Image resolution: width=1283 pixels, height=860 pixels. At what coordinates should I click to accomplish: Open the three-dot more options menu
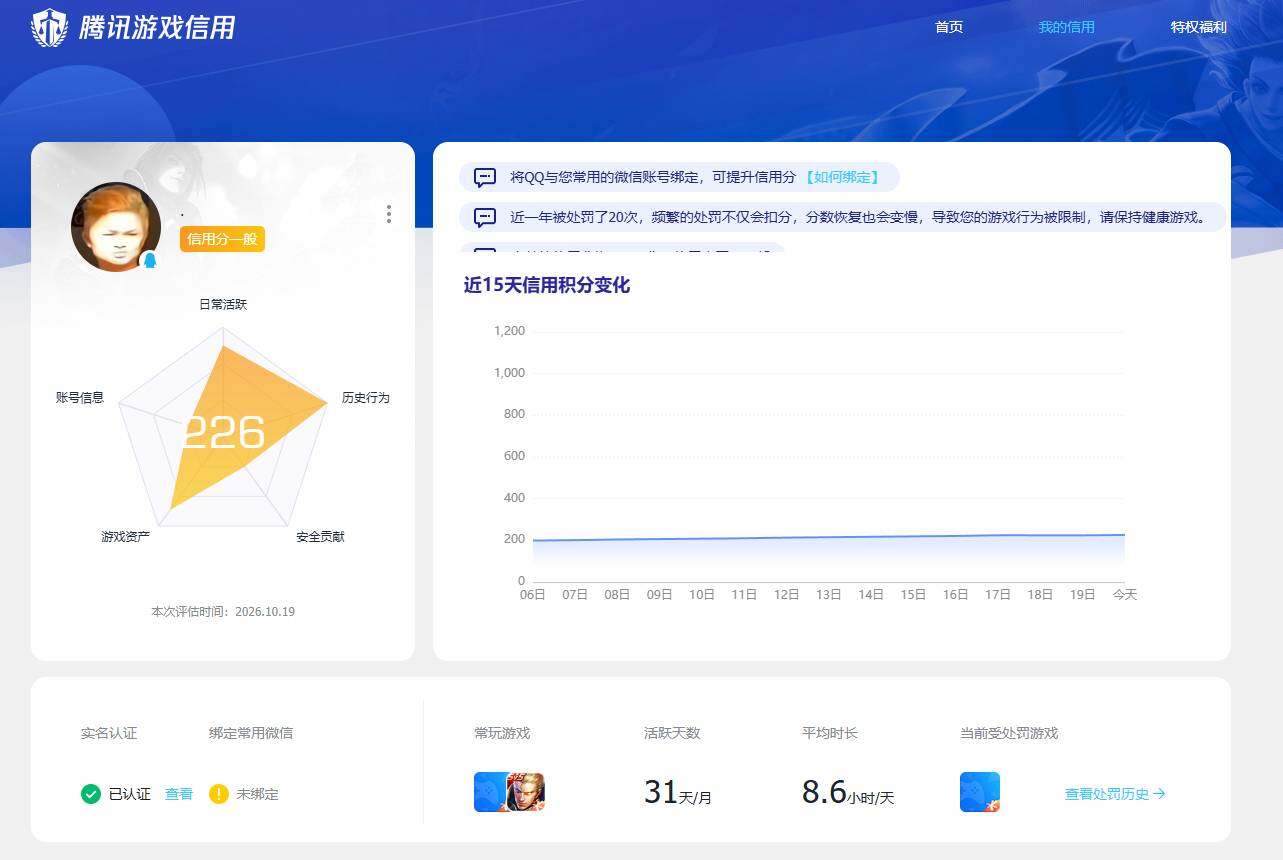pos(389,214)
